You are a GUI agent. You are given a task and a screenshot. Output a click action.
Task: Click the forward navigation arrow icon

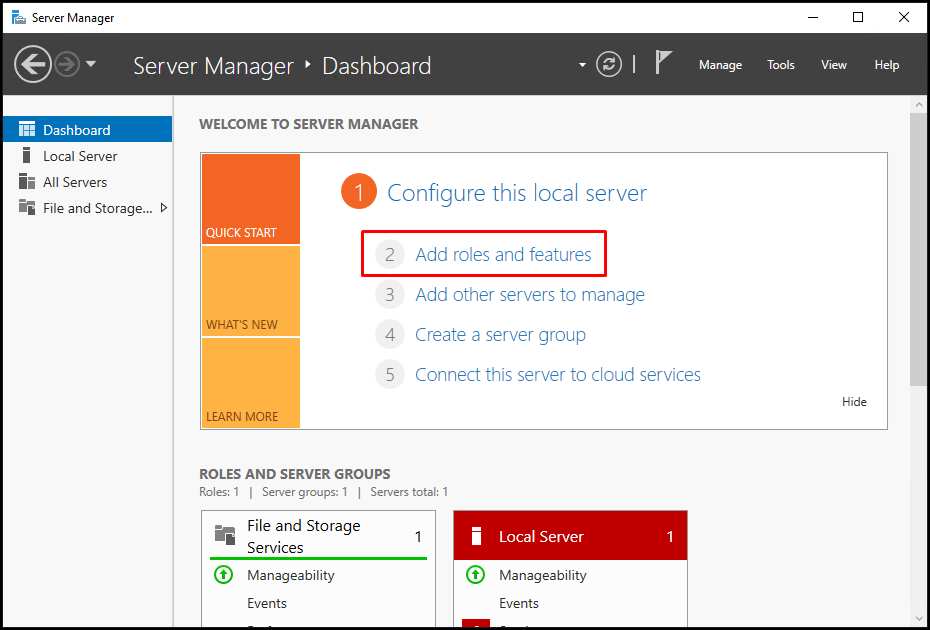pos(67,64)
